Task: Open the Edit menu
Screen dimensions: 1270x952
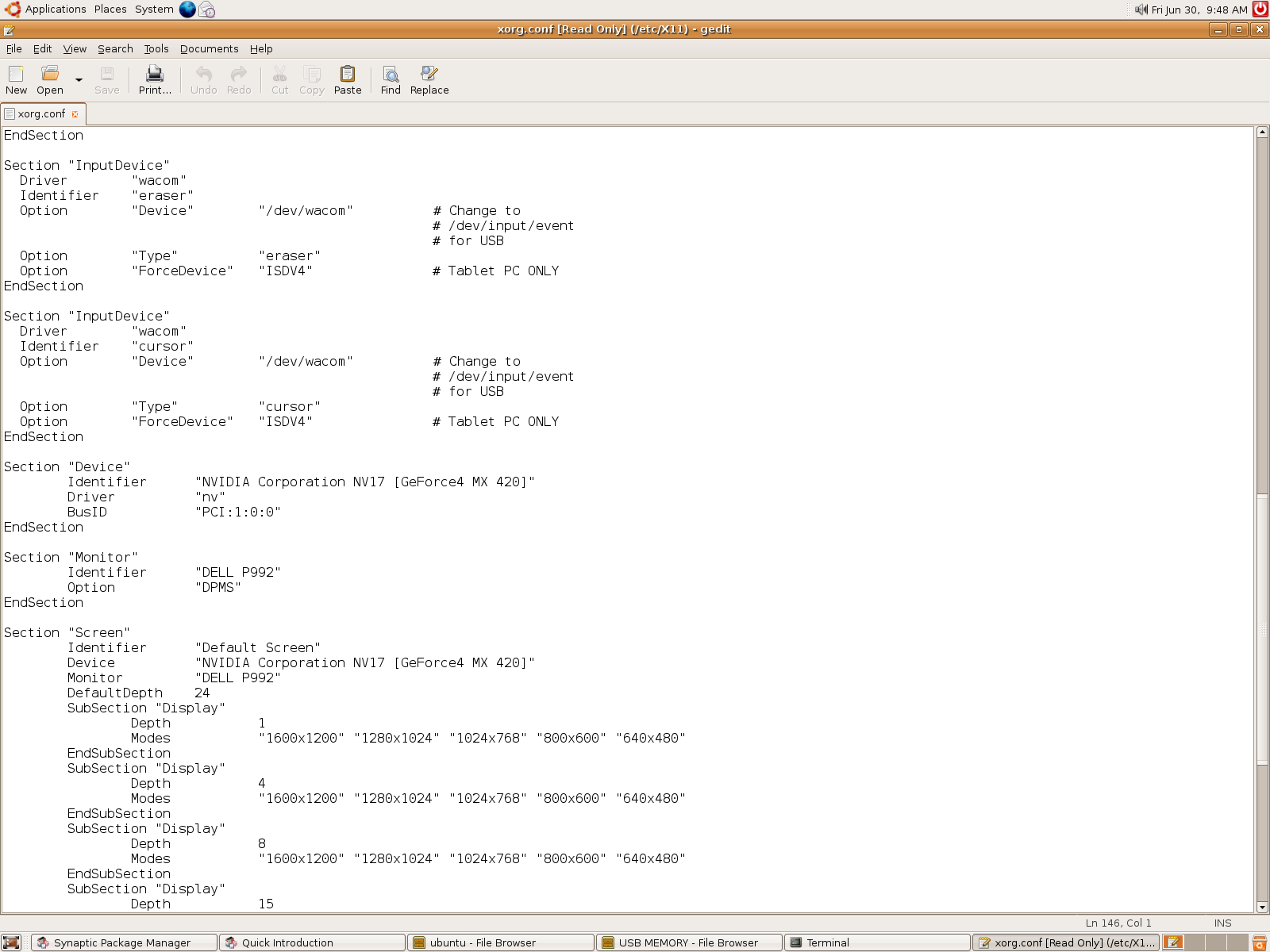Action: point(43,48)
